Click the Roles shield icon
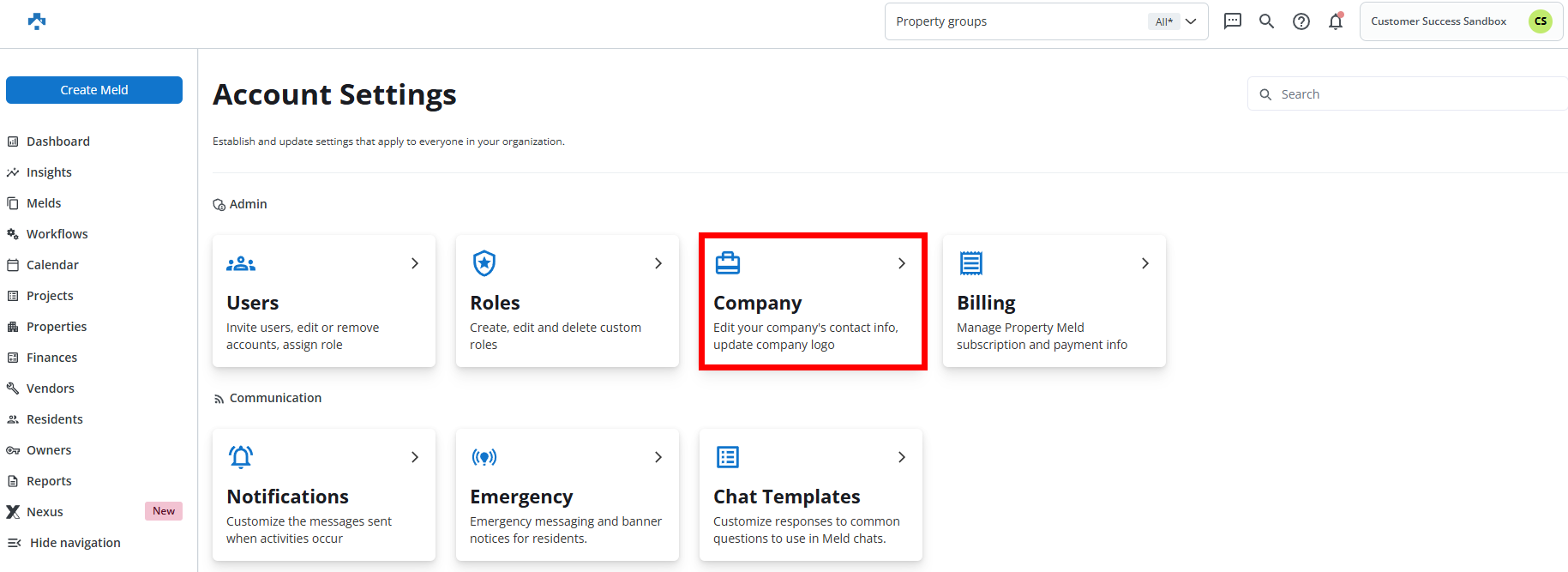Image resolution: width=1568 pixels, height=572 pixels. pos(484,263)
